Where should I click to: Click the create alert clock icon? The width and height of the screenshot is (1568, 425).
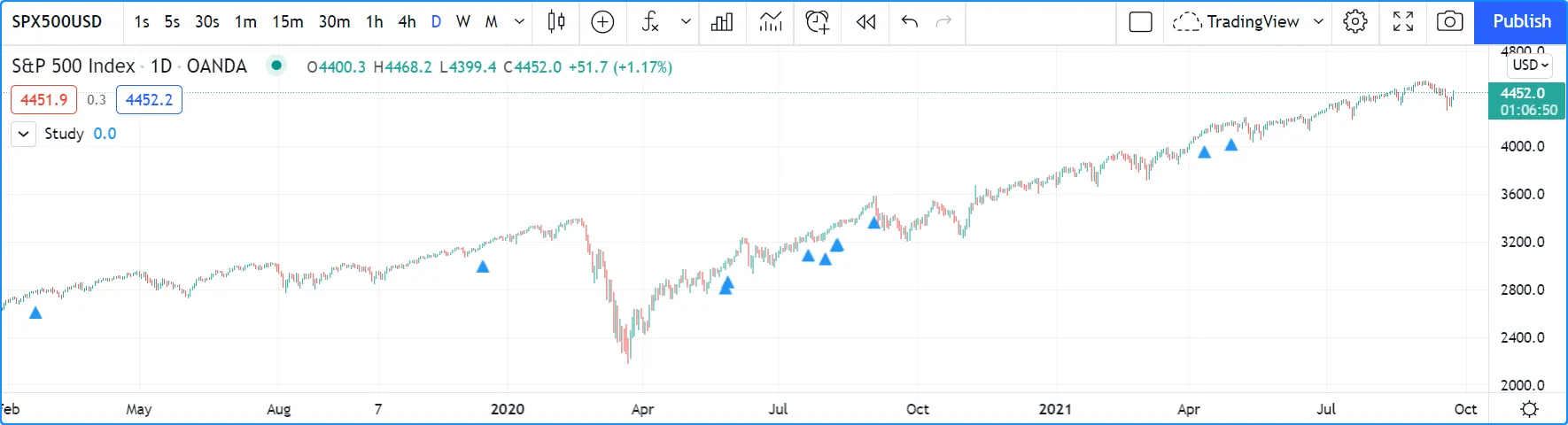point(817,22)
